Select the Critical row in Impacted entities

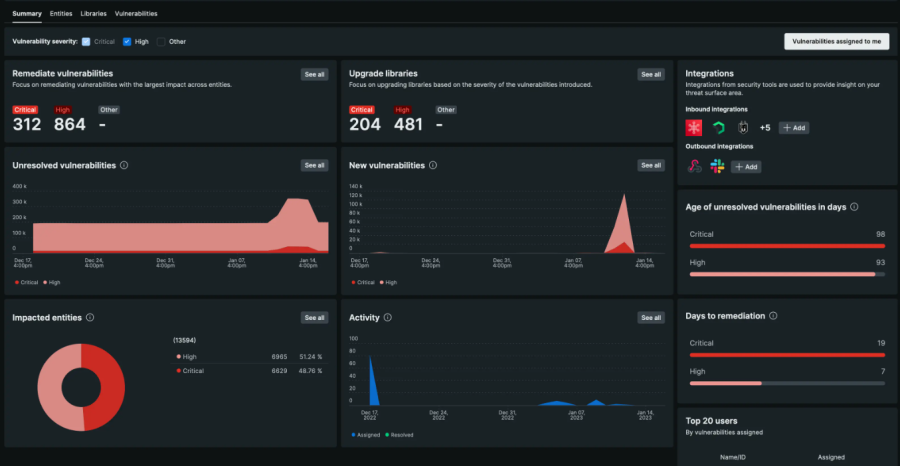pyautogui.click(x=250, y=371)
